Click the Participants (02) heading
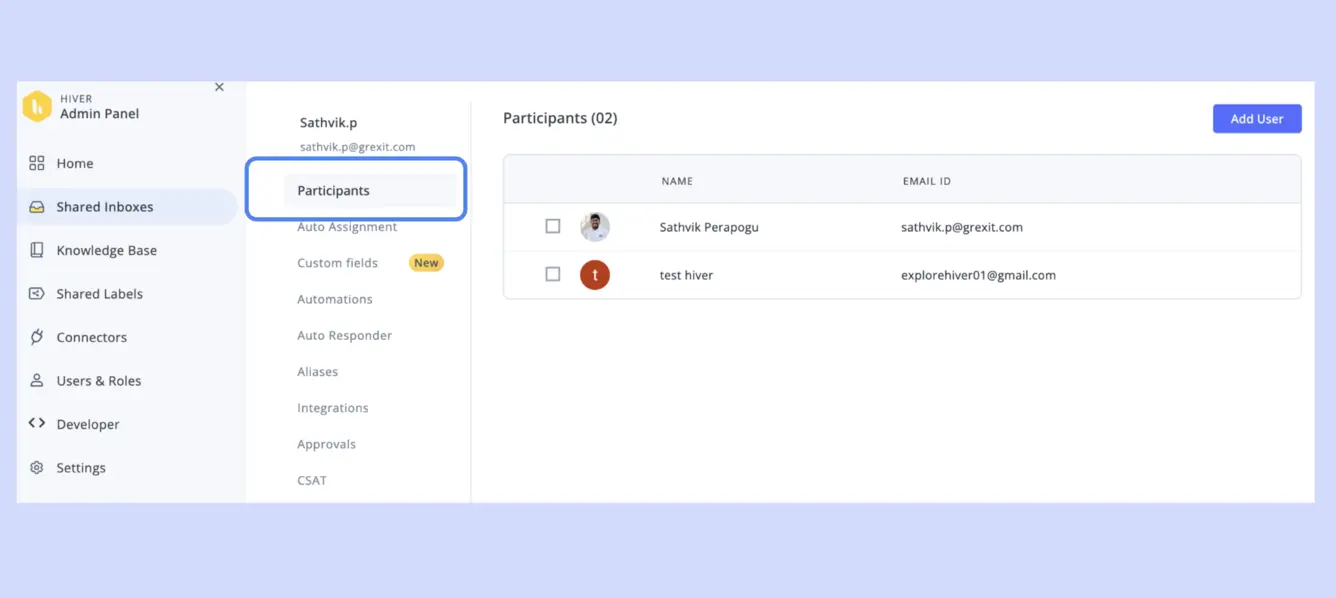 560,118
